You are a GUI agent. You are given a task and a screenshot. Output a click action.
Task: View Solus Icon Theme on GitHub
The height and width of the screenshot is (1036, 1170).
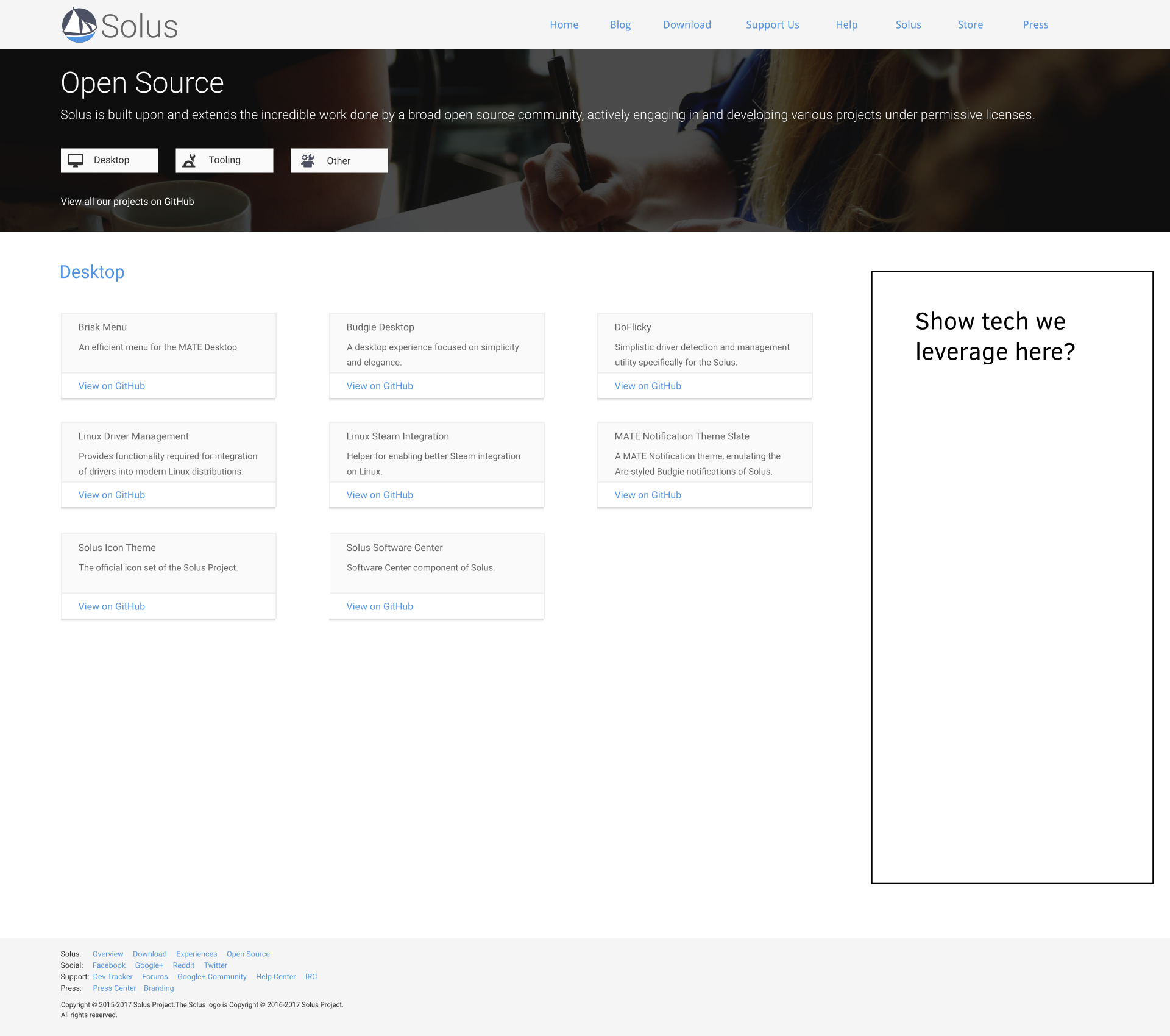tap(112, 606)
